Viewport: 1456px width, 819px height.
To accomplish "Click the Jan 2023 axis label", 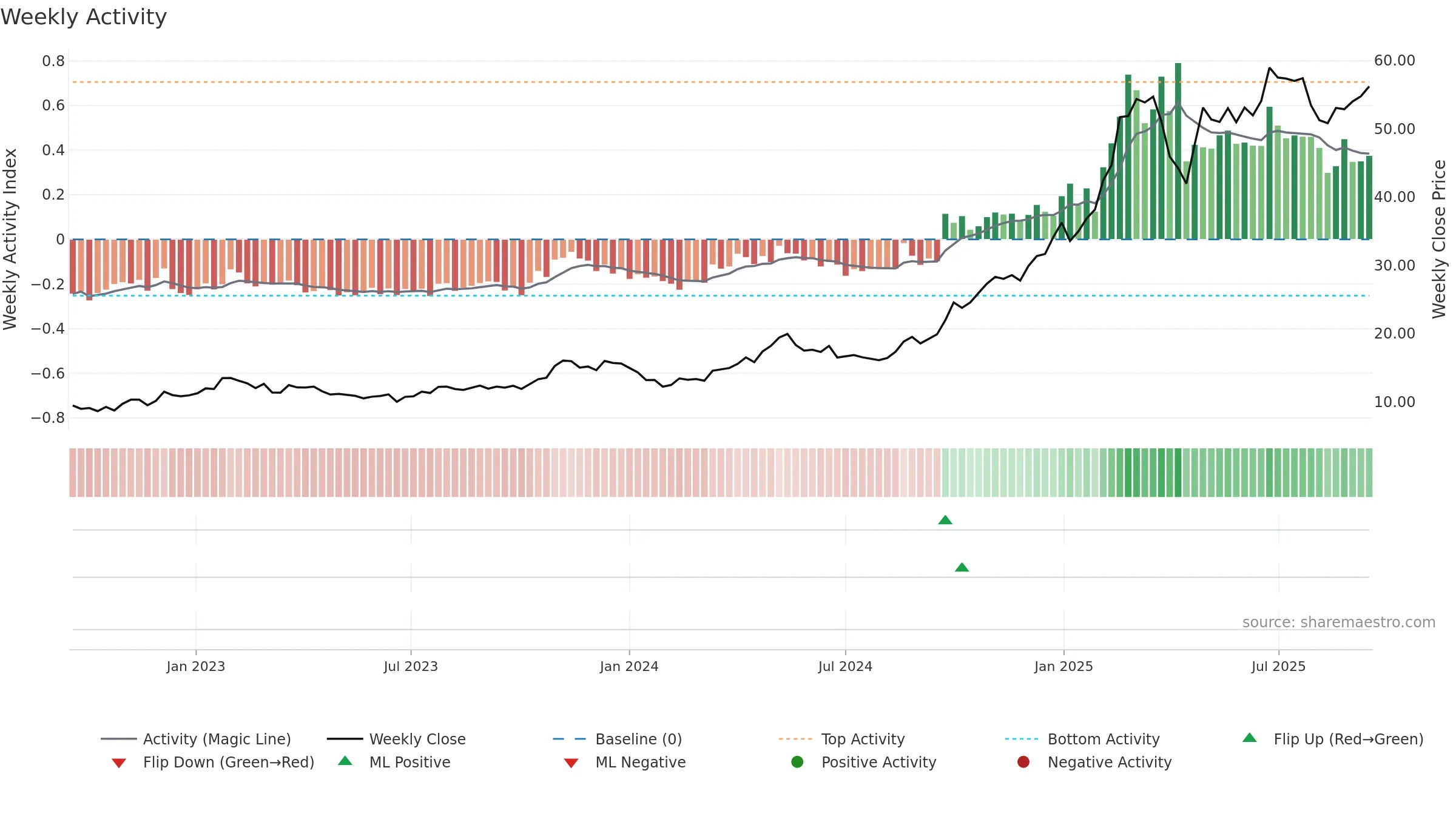I will point(196,666).
